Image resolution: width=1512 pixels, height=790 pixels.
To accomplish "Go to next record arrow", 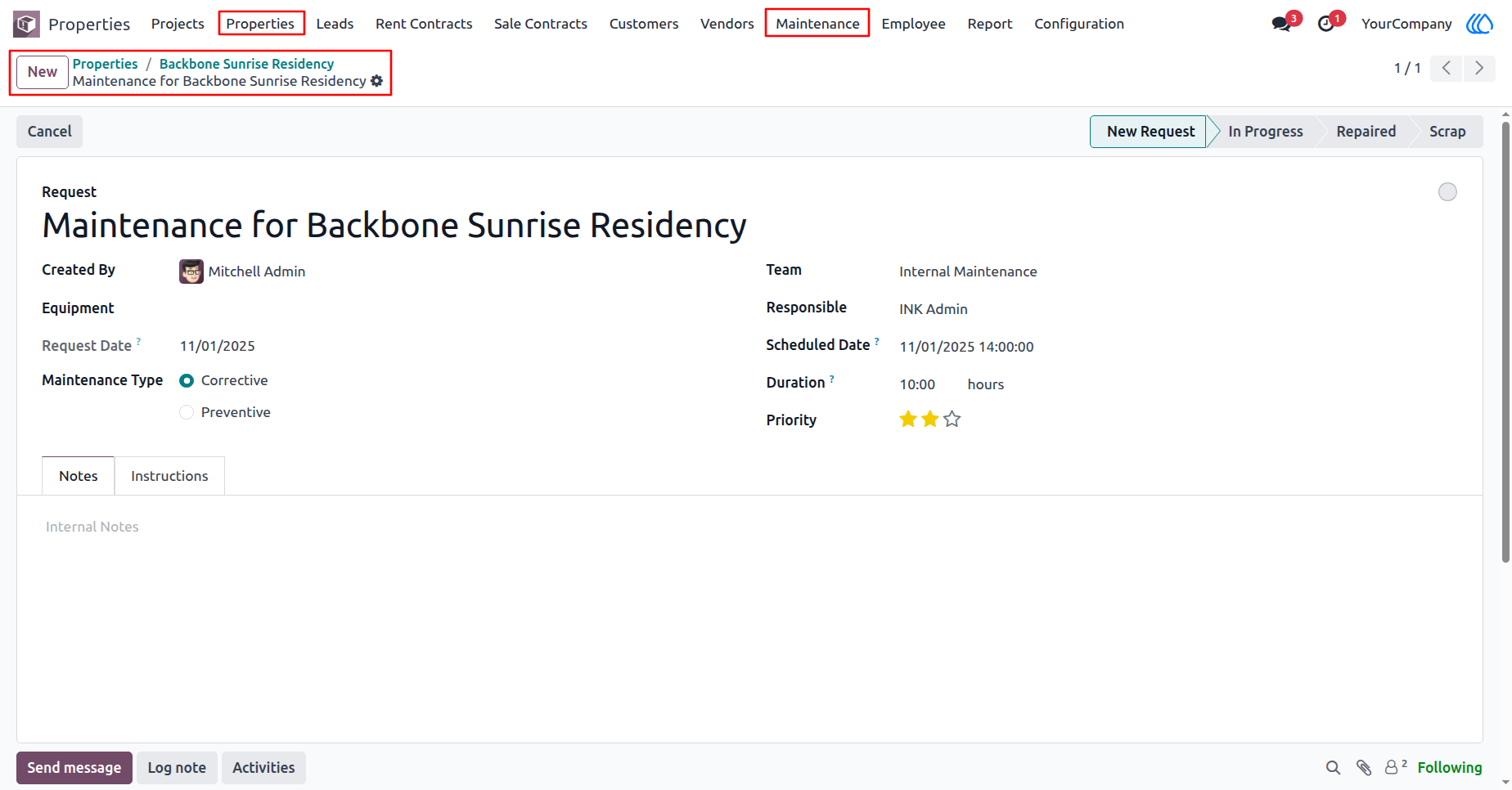I will (1479, 68).
